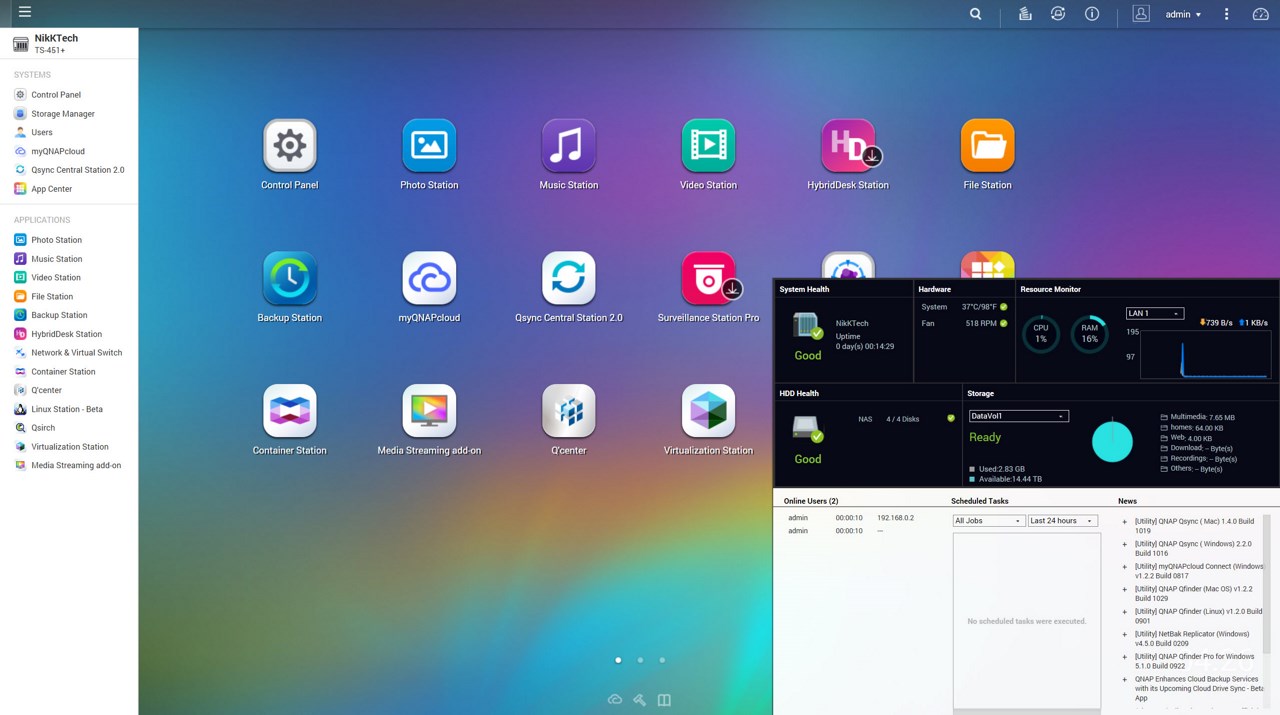Click the HDD Health Good disk icon

tap(807, 429)
